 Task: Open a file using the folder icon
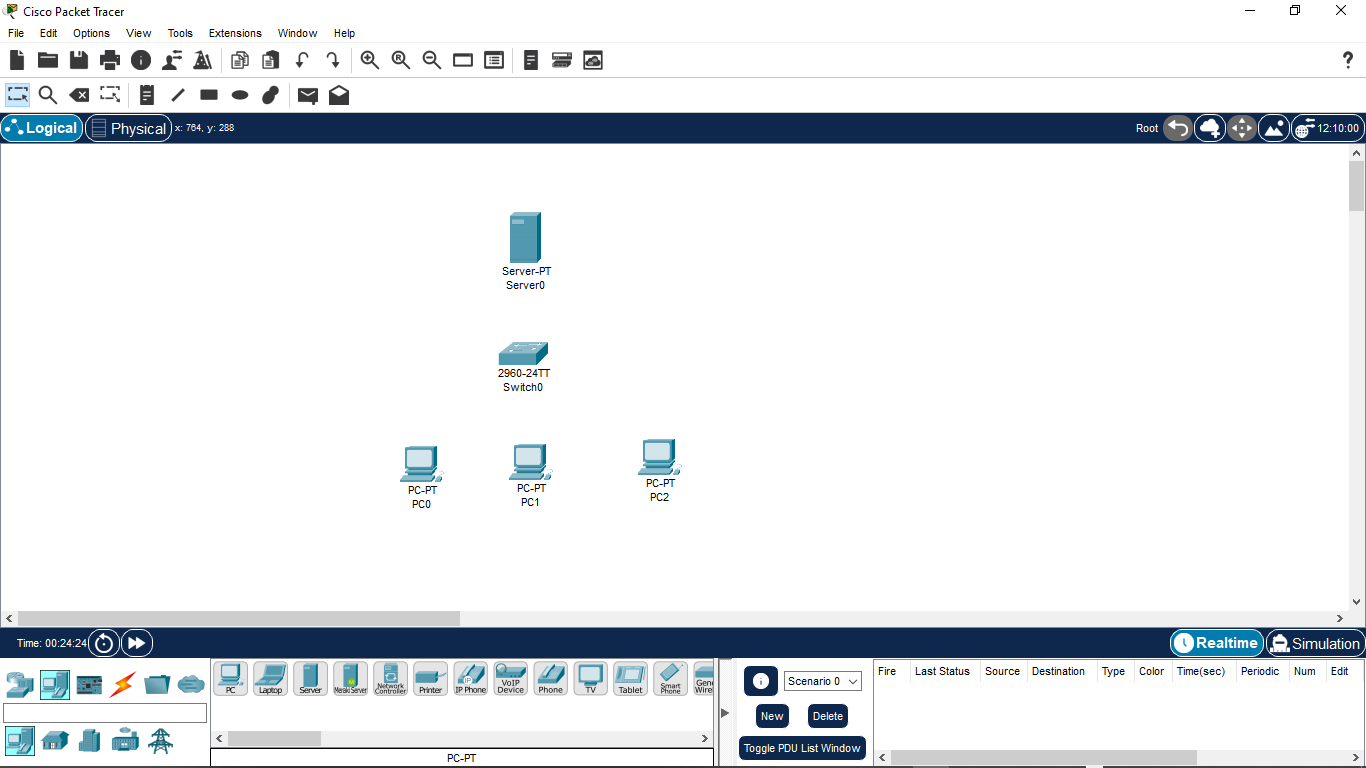point(48,60)
